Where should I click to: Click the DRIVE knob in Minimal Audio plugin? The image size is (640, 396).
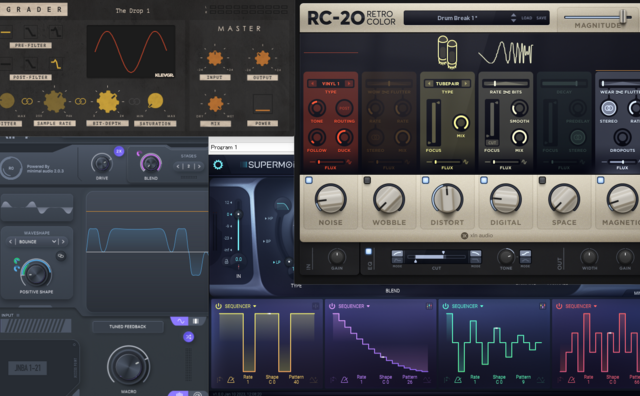coord(102,164)
